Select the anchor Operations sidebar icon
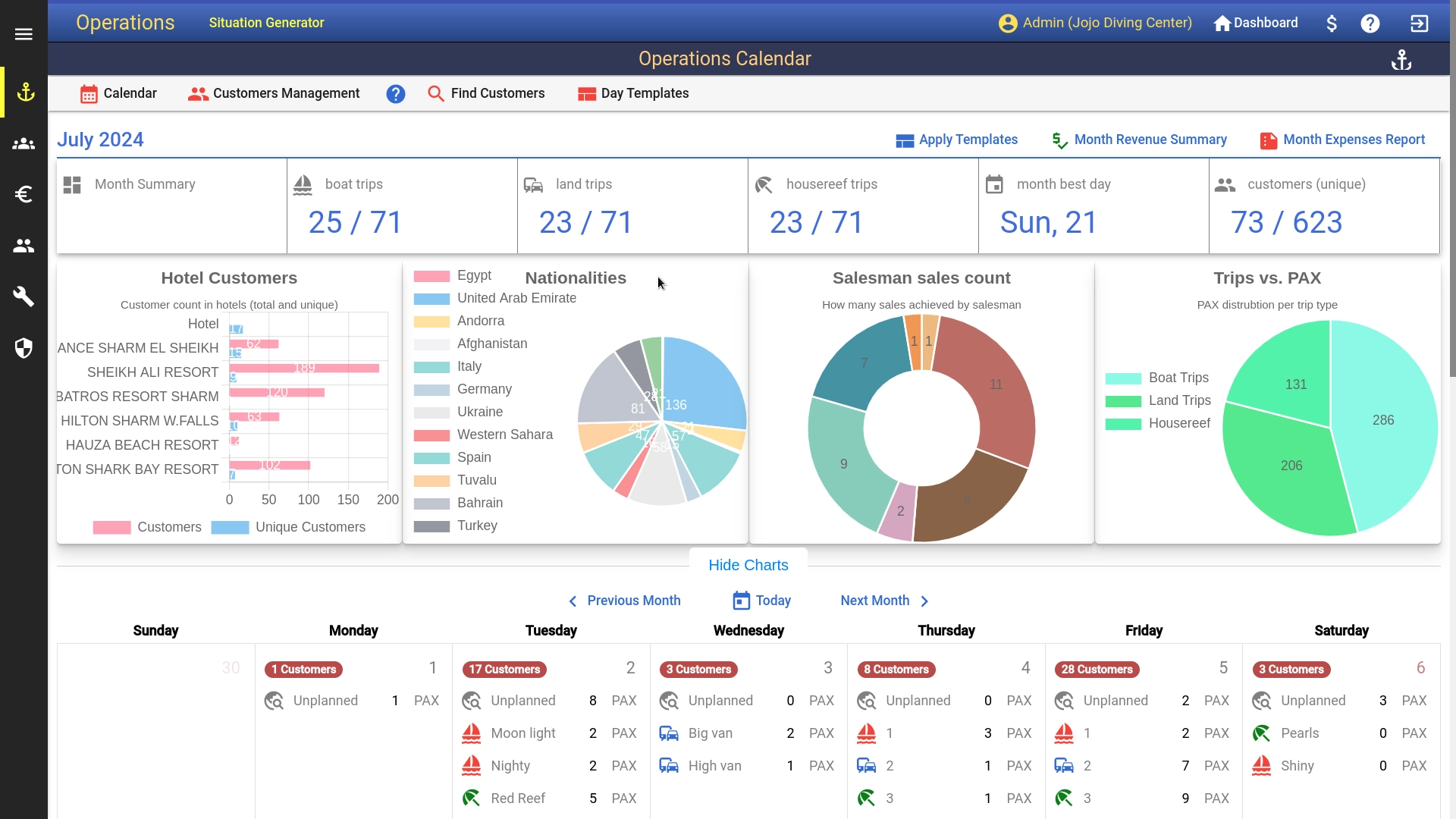 pos(26,93)
